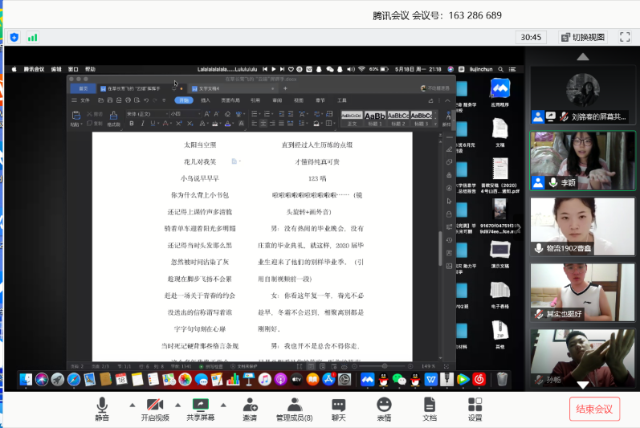Screen dimensions: 640x428
Task: Click the Undo arrow in WPS toolbar
Action: pyautogui.click(x=146, y=100)
